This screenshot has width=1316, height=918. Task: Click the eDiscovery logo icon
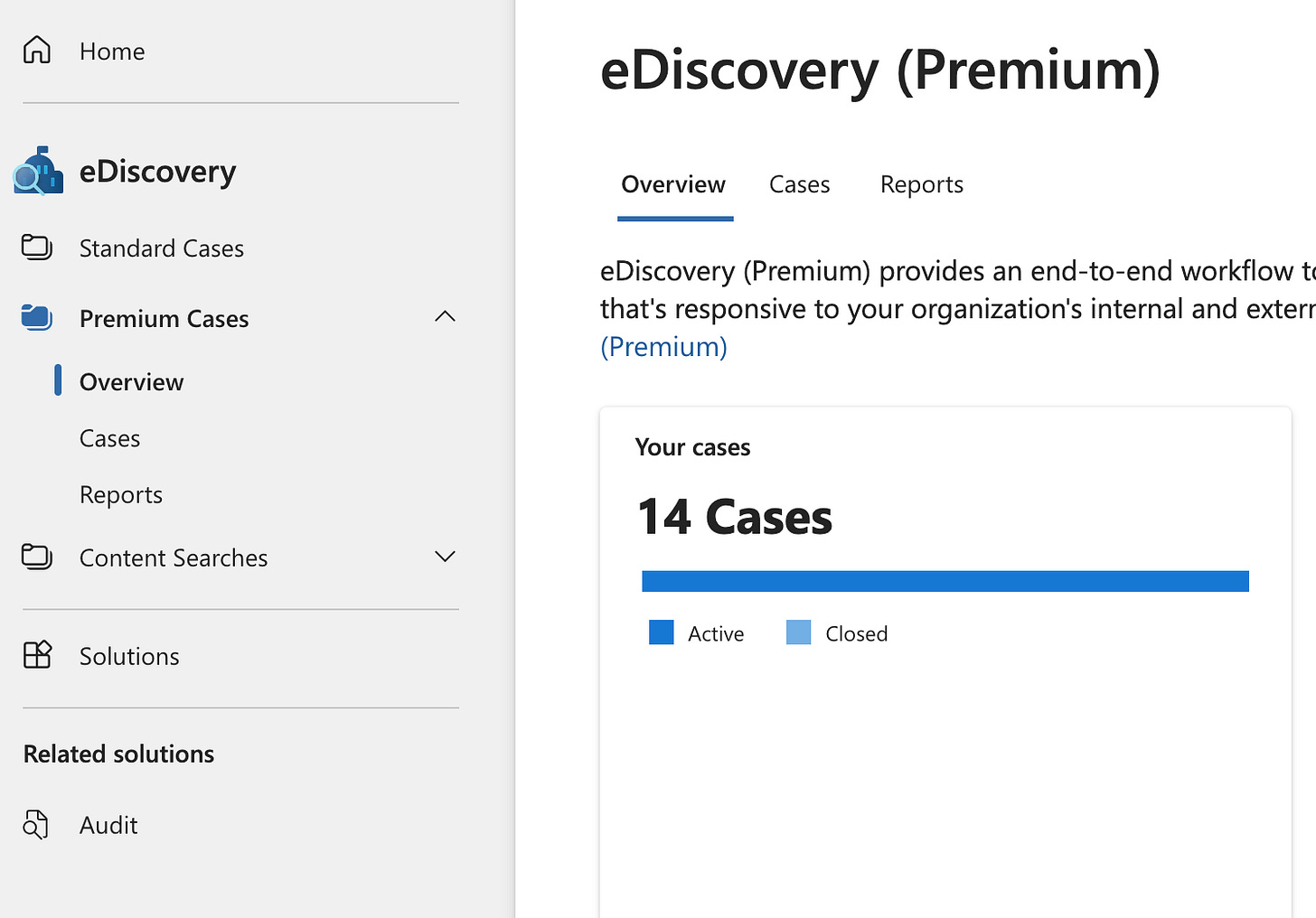tap(39, 171)
